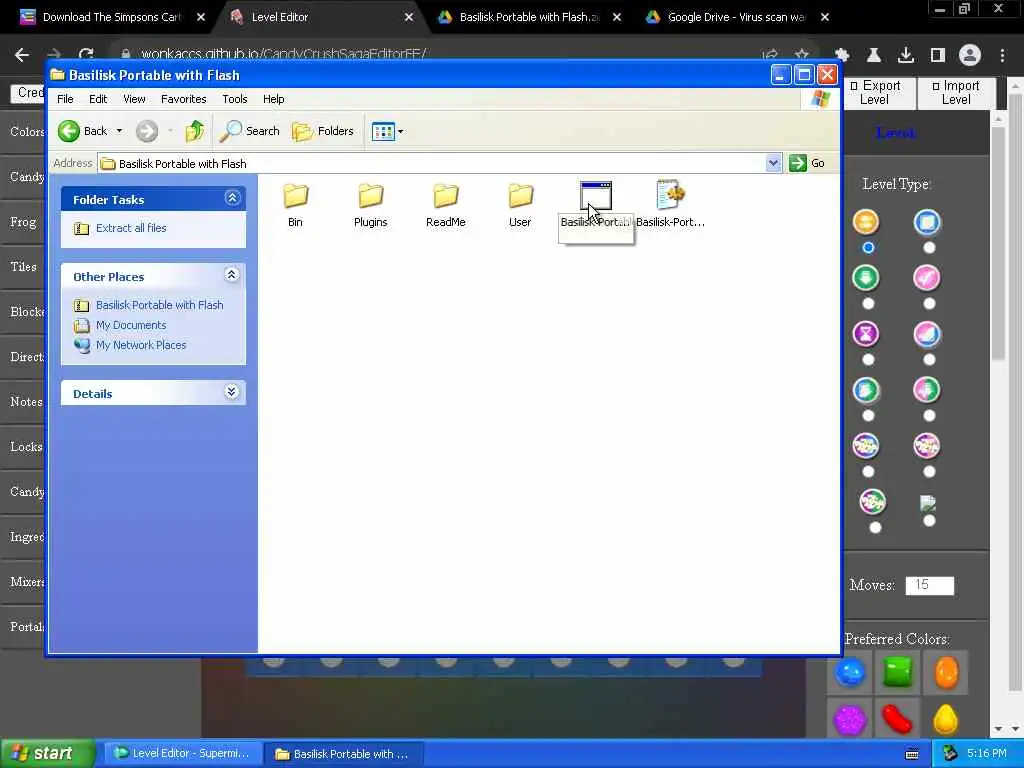The height and width of the screenshot is (768, 1024).
Task: Expand the Details panel
Action: (x=231, y=392)
